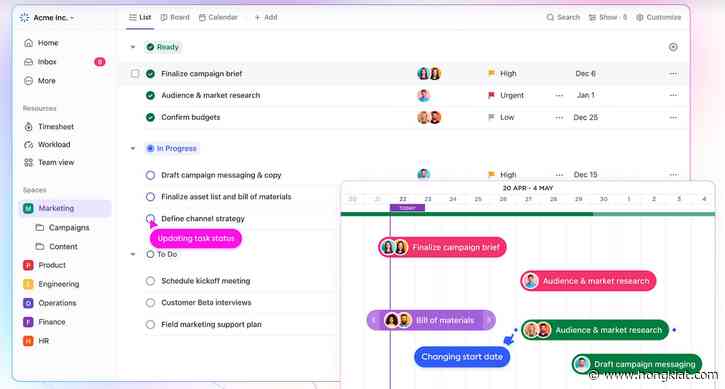Select the pink Finalize campaign brief timeline bar
This screenshot has height=389, width=725.
click(x=442, y=247)
